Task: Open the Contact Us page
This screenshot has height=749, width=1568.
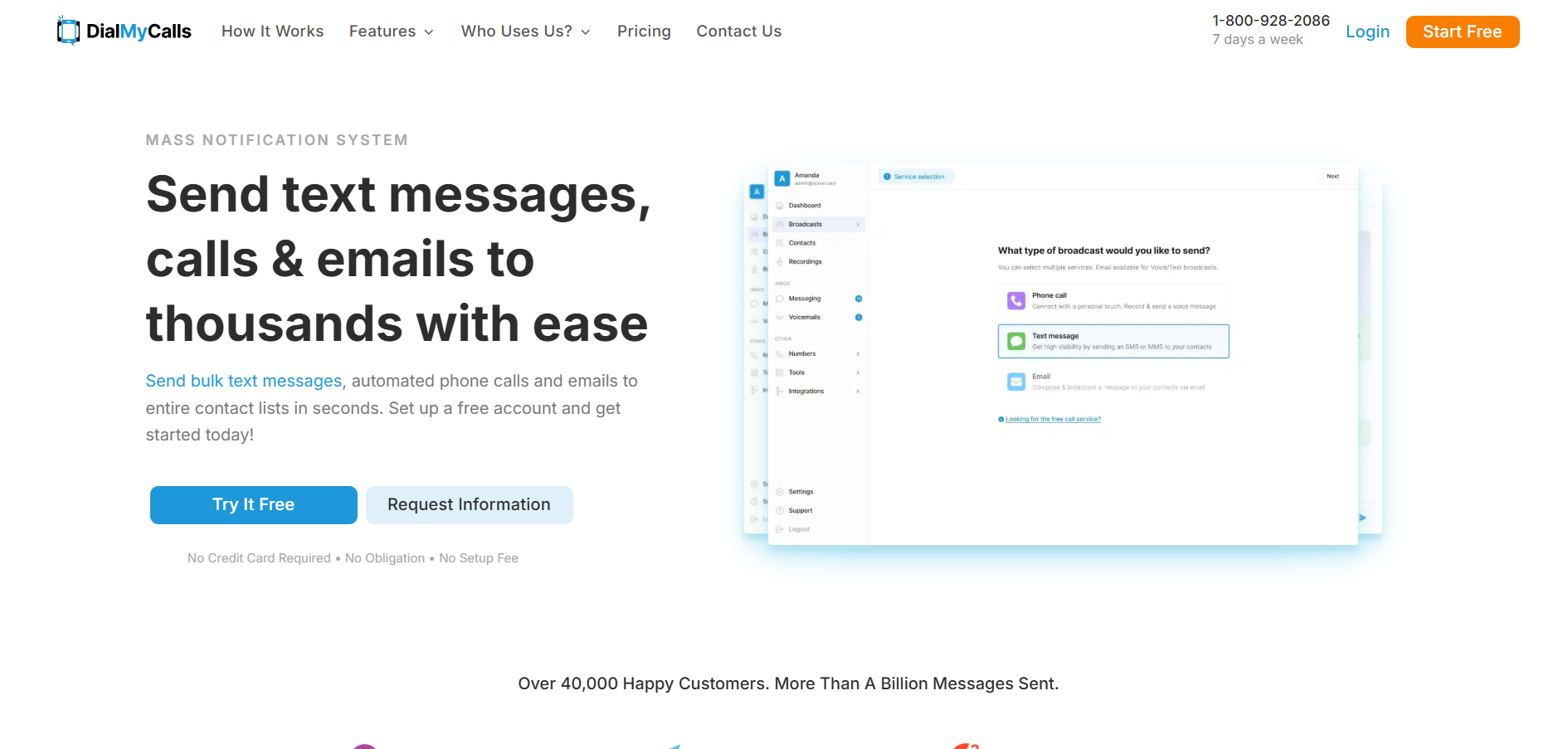Action: click(x=738, y=32)
